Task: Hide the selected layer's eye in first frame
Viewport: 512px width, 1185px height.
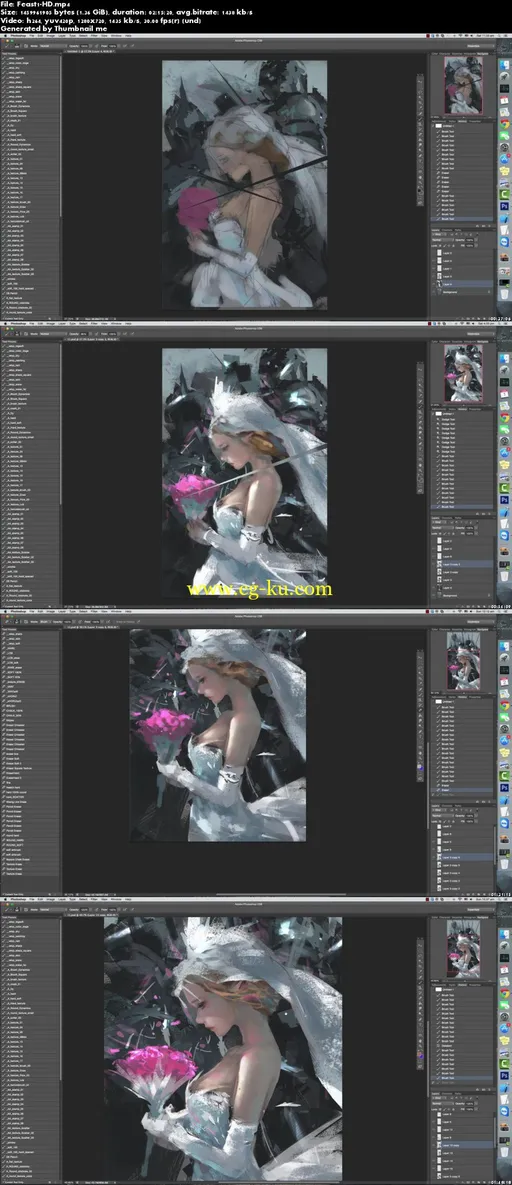Action: [433, 284]
